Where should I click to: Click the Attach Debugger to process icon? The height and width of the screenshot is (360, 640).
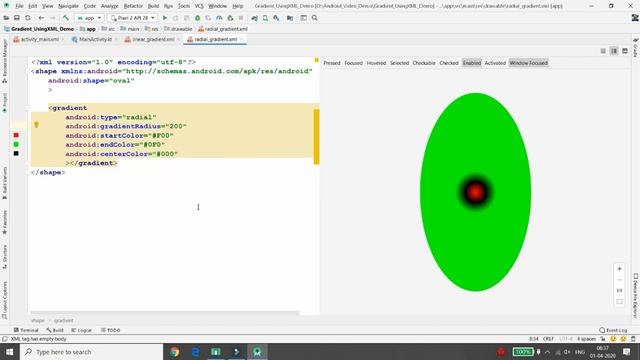tap(230, 18)
